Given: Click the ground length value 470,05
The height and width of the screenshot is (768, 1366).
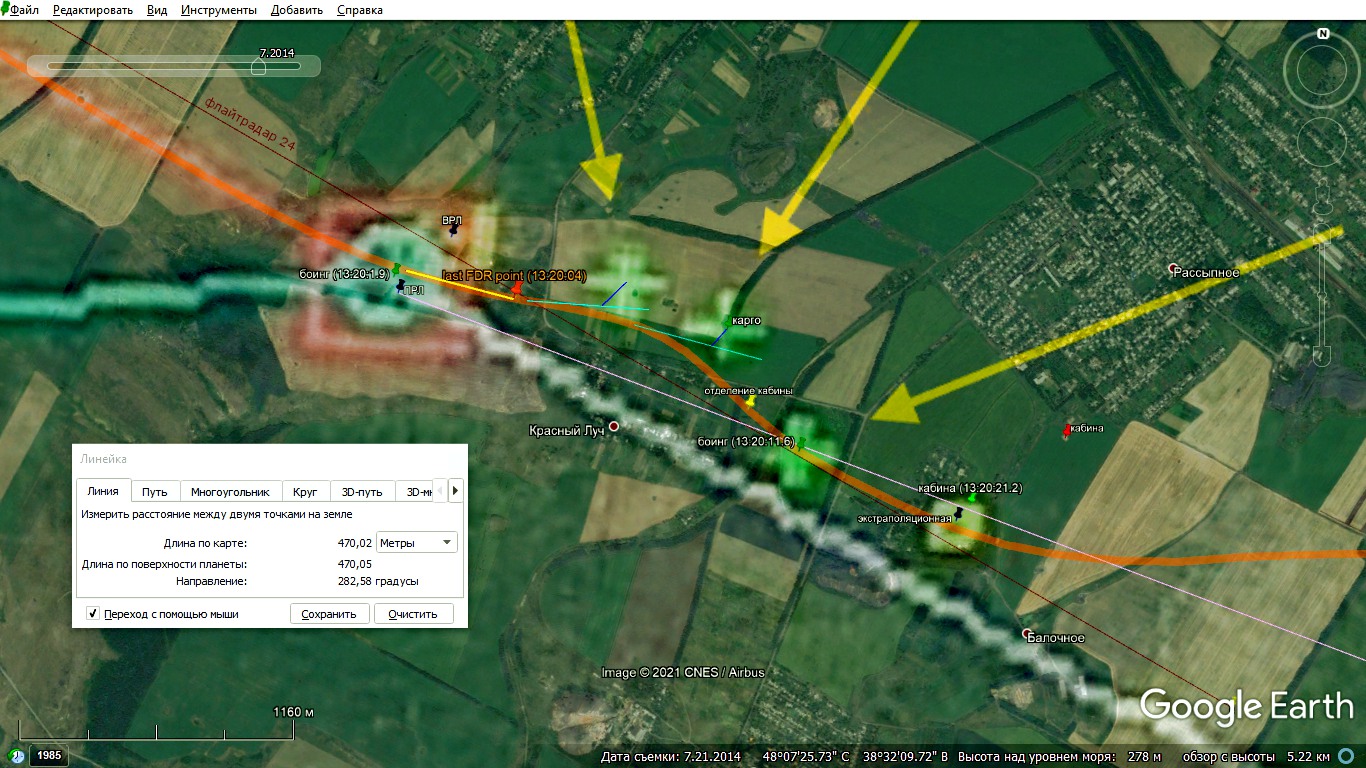Looking at the screenshot, I should [x=355, y=564].
